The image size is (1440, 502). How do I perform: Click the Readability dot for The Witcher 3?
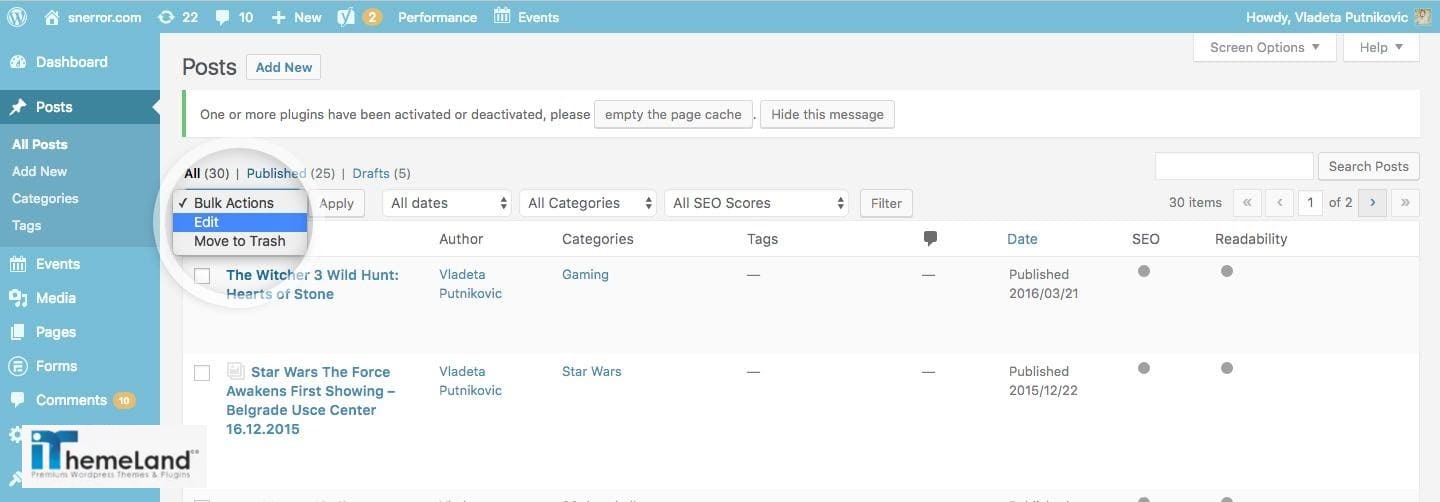[x=1227, y=271]
